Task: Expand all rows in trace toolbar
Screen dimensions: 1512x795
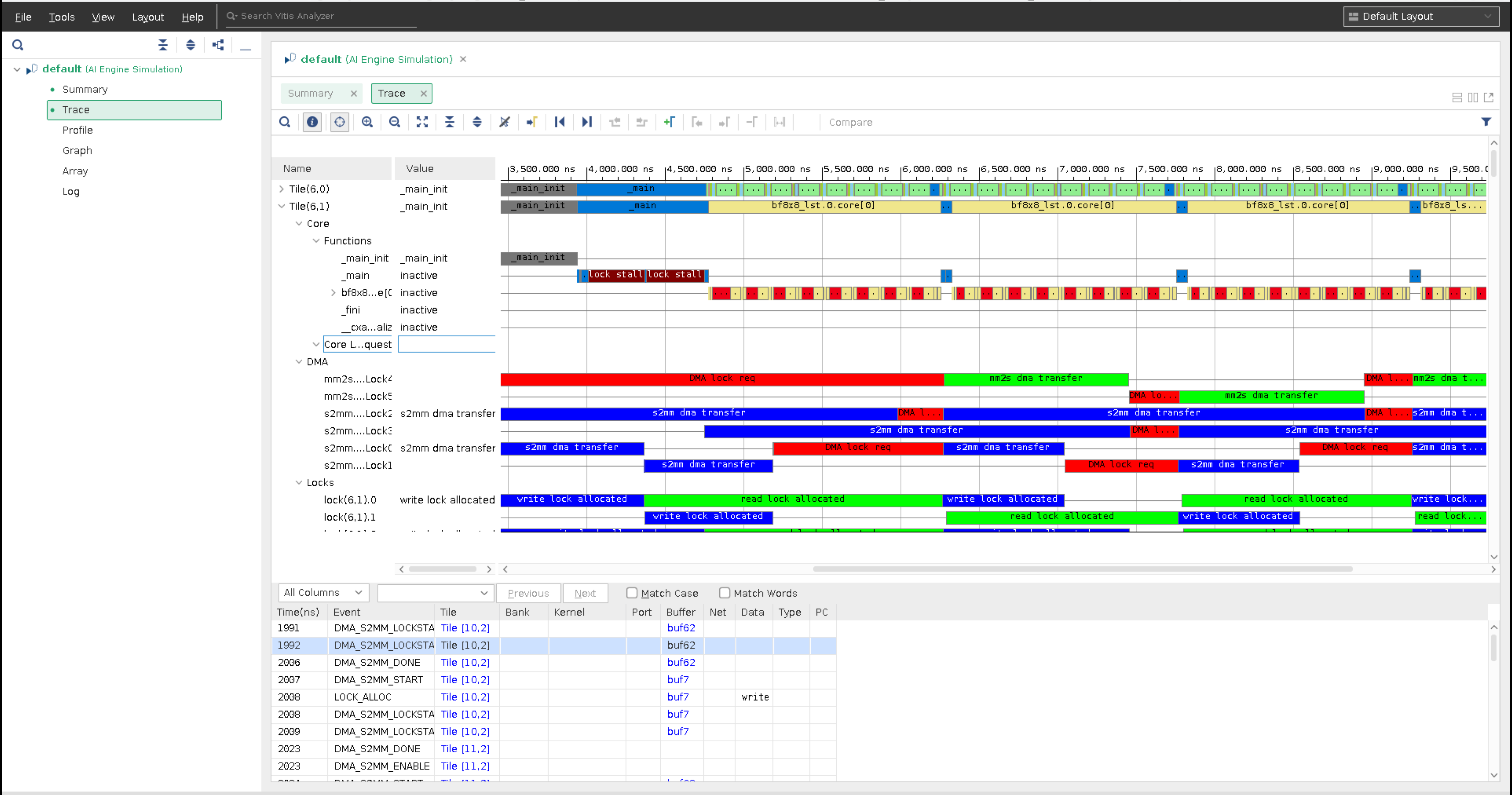Action: click(477, 122)
